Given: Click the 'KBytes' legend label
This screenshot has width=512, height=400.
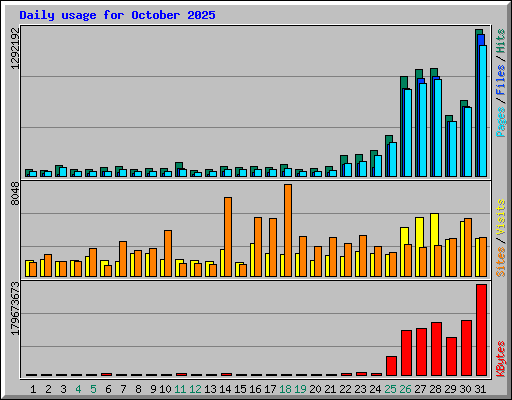Looking at the screenshot, I should 501,359.
